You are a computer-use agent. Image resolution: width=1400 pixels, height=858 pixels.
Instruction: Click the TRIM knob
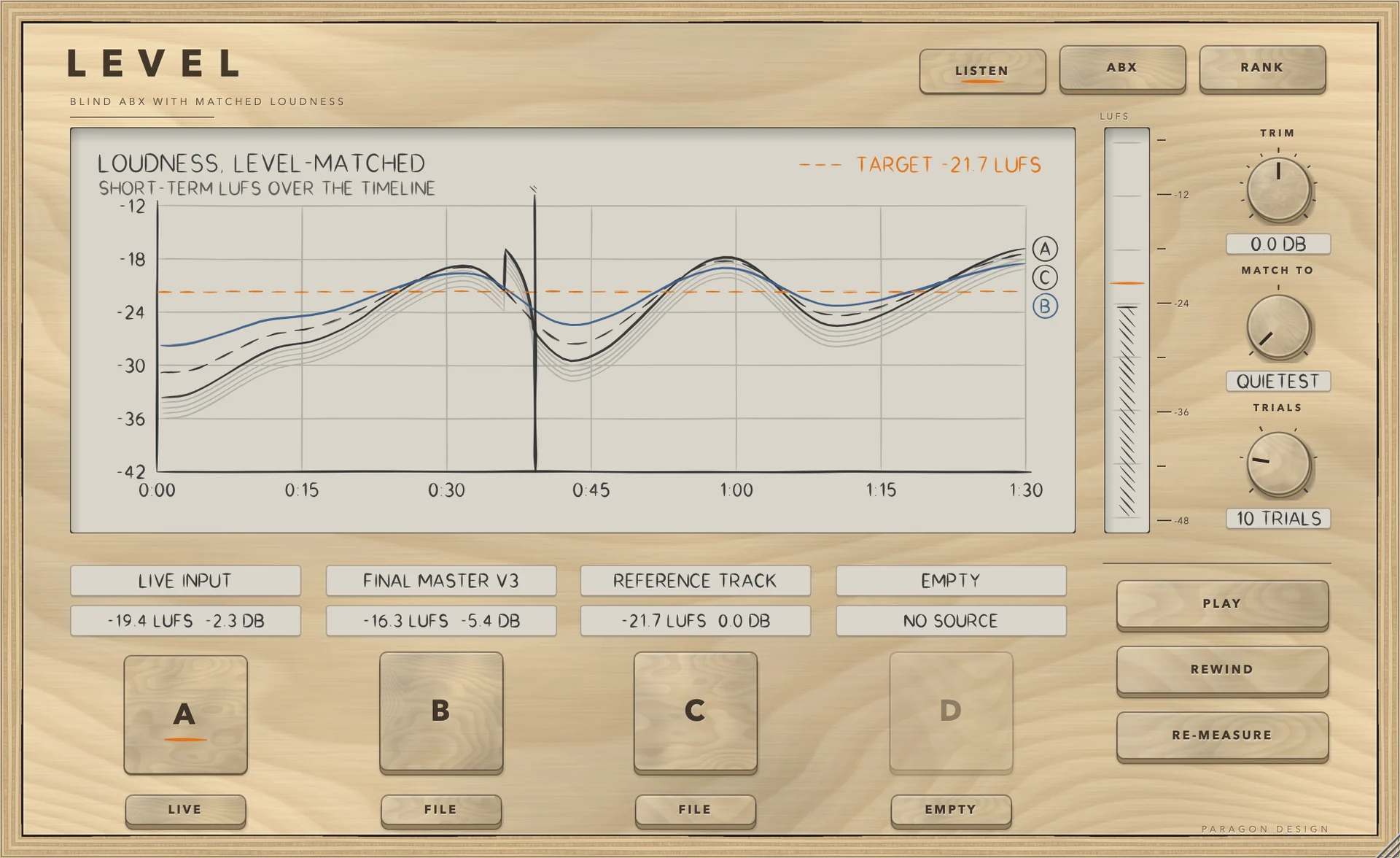coord(1278,190)
